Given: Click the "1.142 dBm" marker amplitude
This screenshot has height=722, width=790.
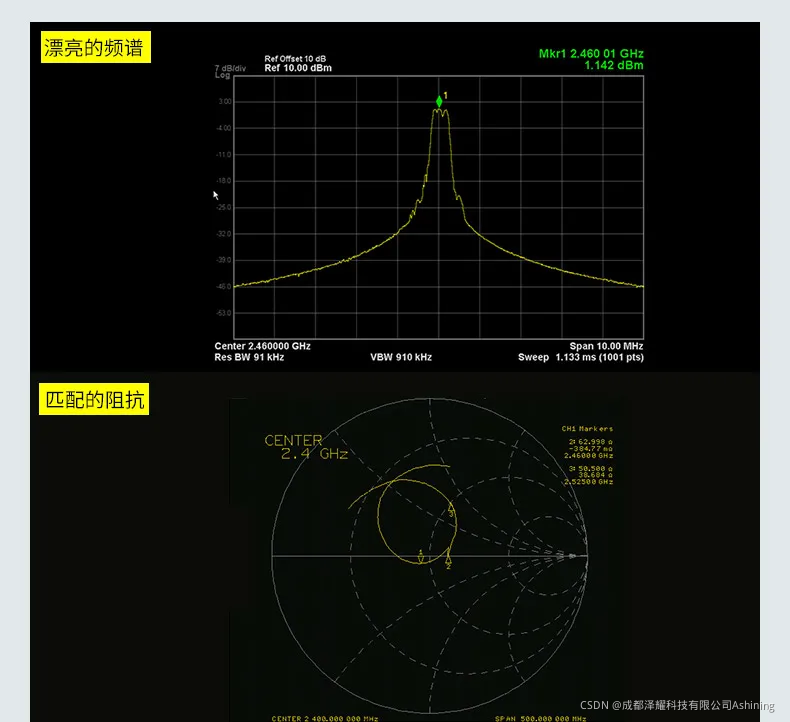Looking at the screenshot, I should tap(614, 65).
